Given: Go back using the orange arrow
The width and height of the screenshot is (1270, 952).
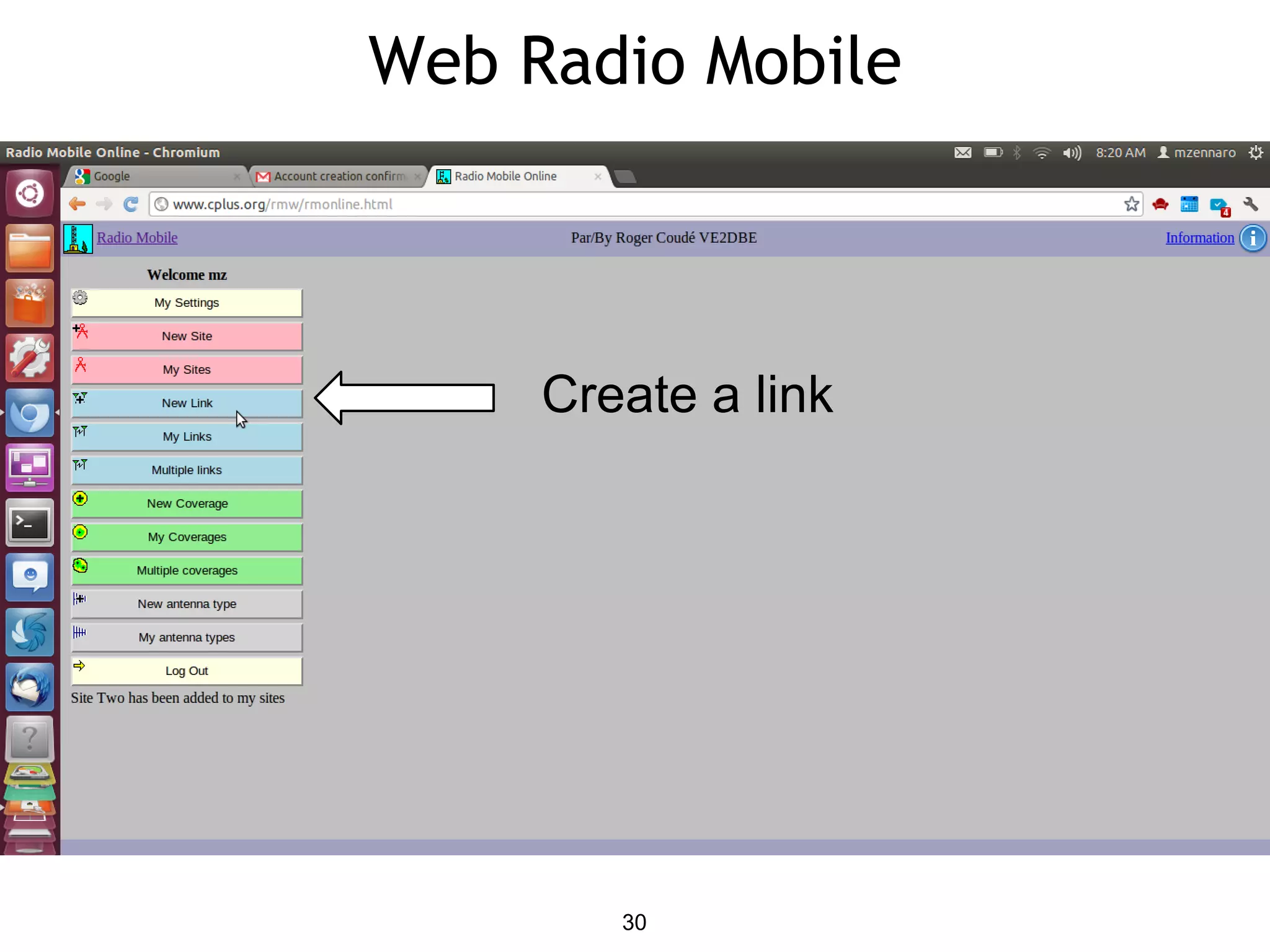Looking at the screenshot, I should pos(78,205).
